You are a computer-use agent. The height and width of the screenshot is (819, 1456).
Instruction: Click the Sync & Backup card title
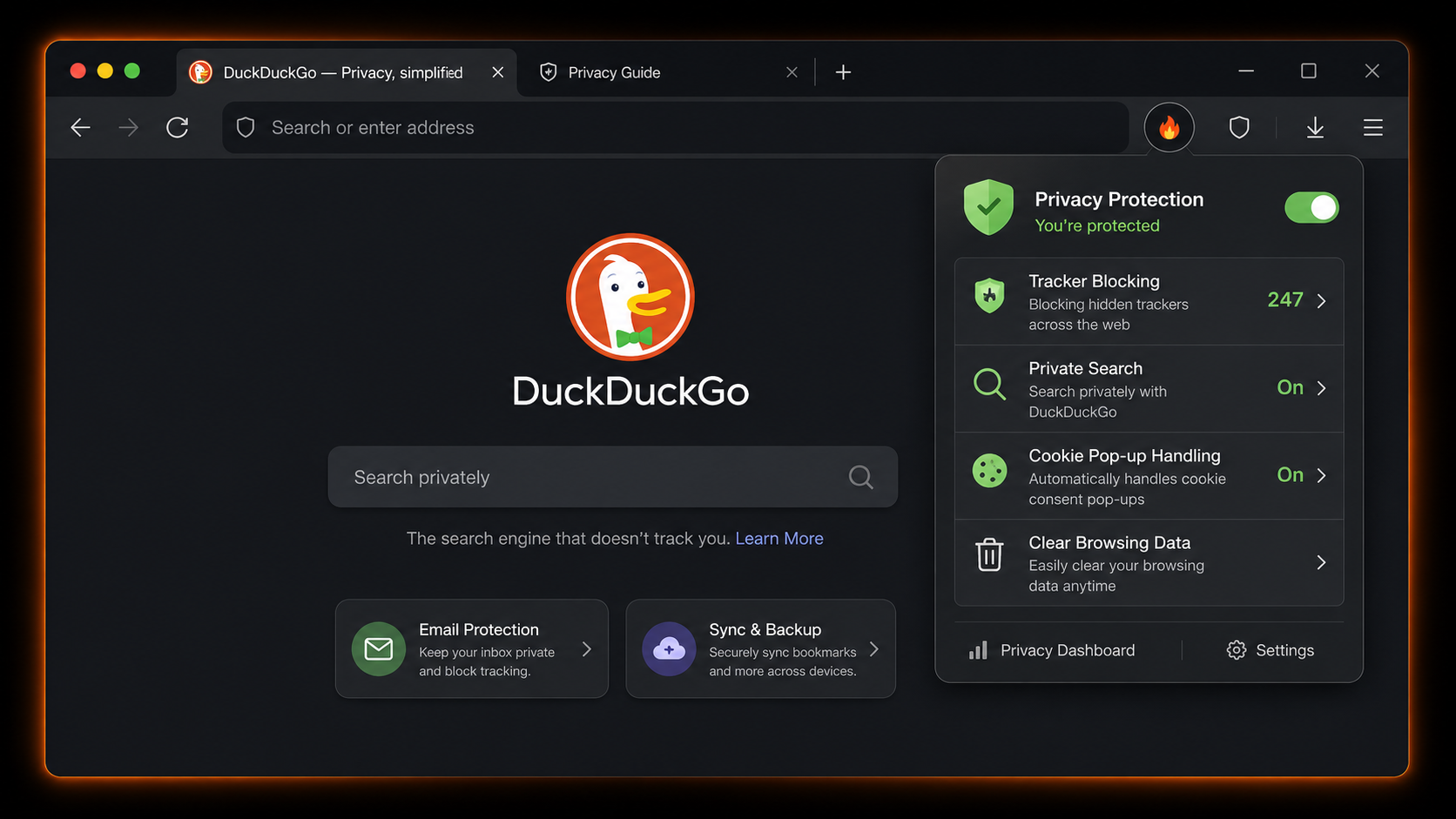tap(765, 629)
